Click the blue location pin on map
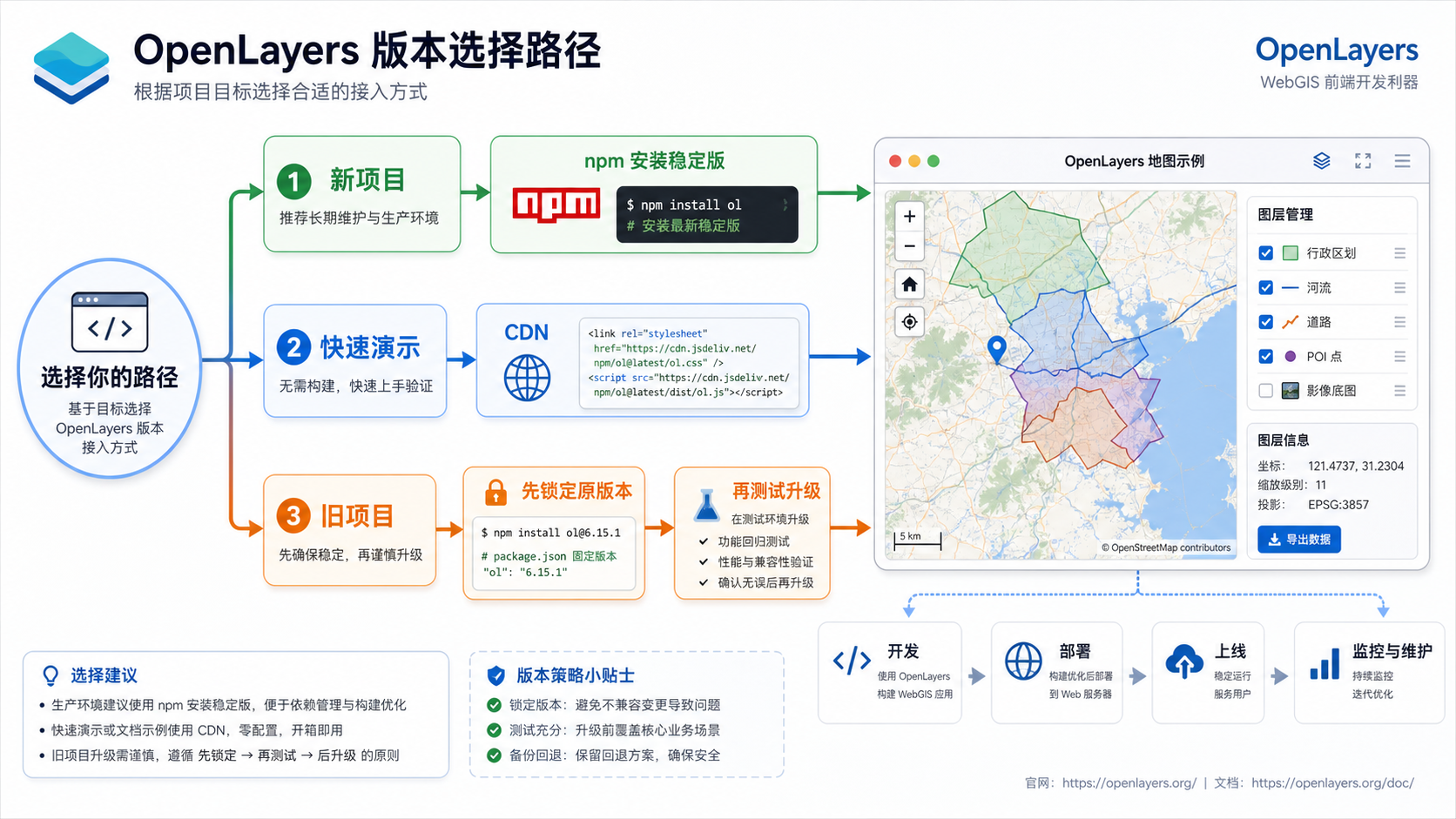The width and height of the screenshot is (1456, 819). click(x=997, y=349)
